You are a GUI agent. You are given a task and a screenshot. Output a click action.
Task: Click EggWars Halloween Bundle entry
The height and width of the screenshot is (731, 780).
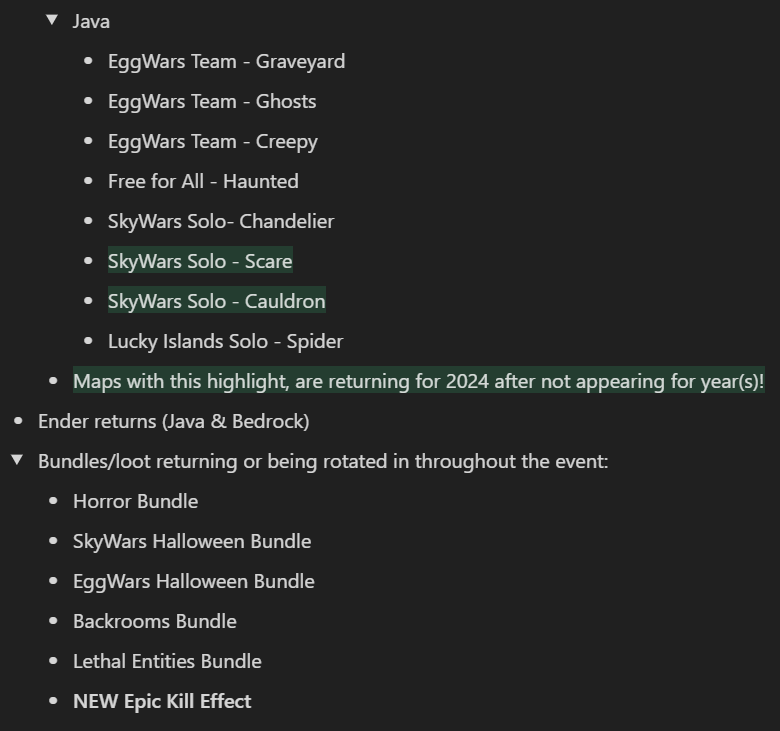click(194, 581)
